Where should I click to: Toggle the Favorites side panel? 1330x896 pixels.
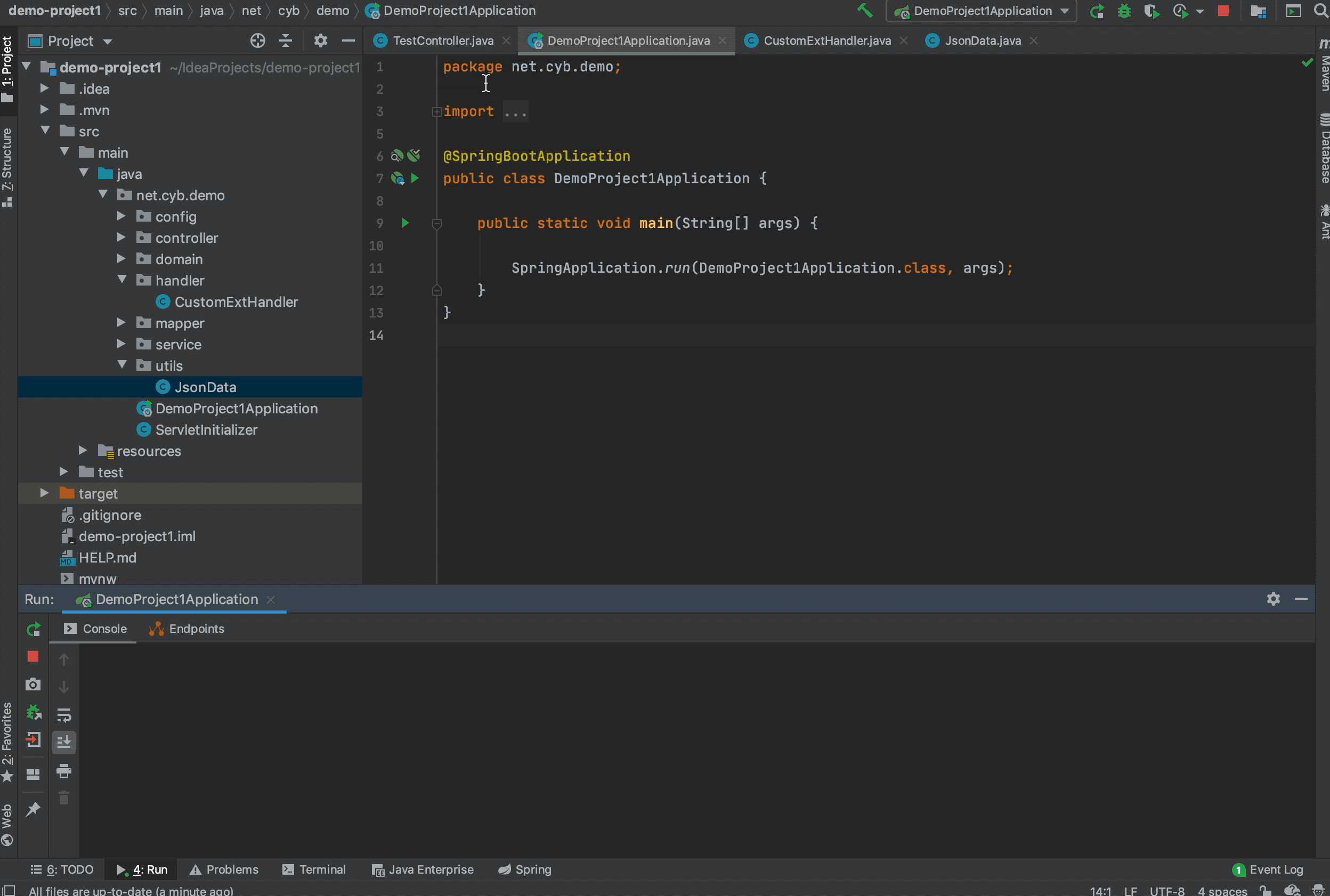(7, 742)
